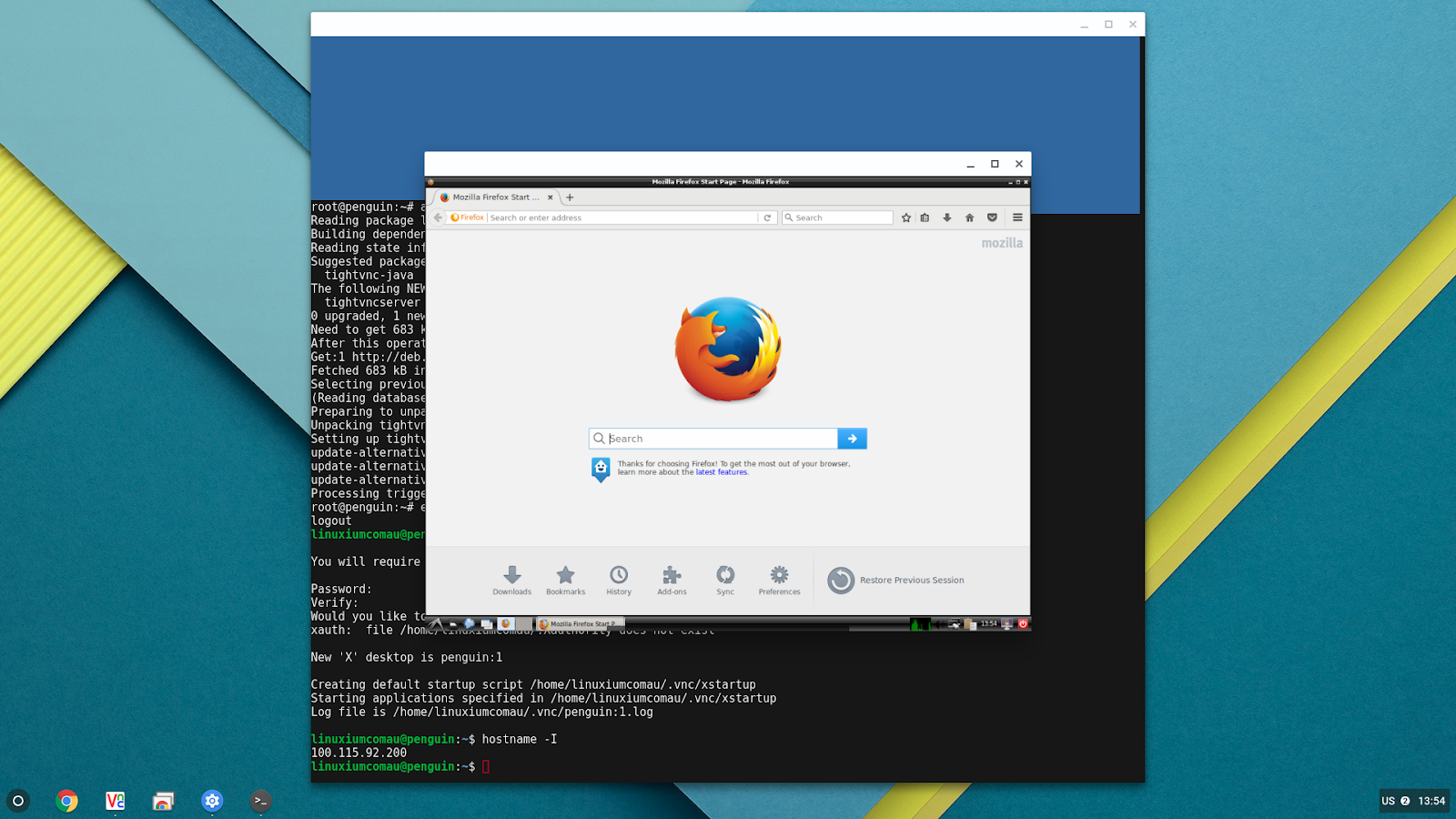1456x819 pixels.
Task: Open the Pocket icon in Firefox toolbar
Action: coord(992,217)
